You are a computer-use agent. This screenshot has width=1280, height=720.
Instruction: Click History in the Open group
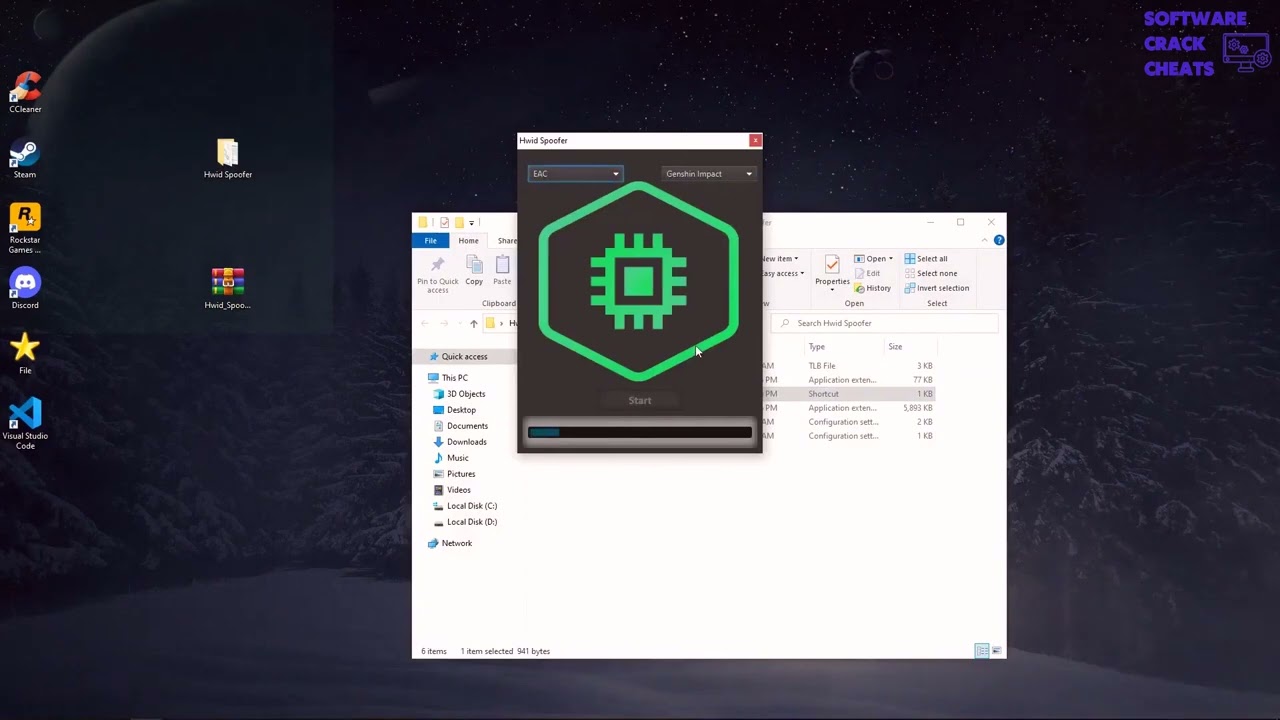[872, 288]
